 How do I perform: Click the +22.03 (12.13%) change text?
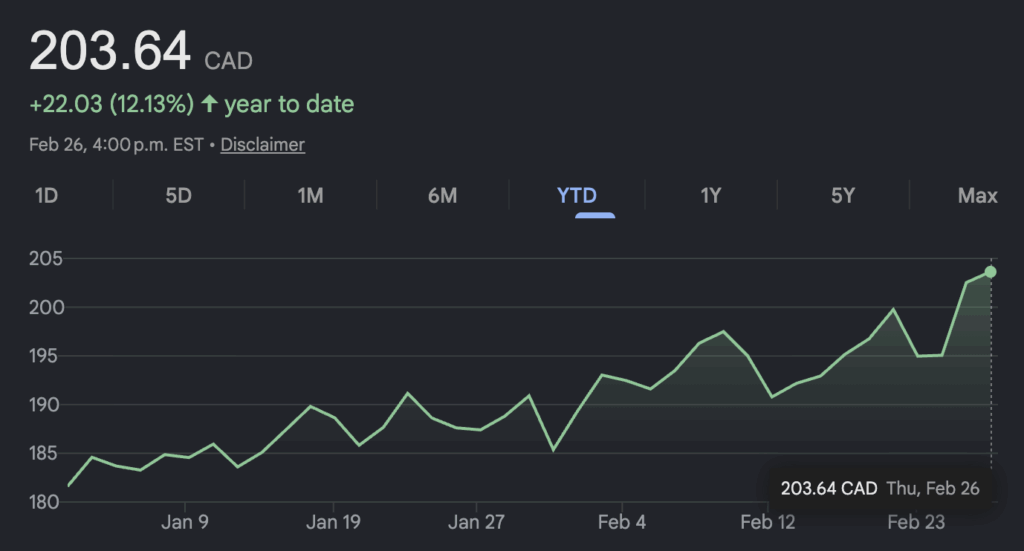click(111, 104)
